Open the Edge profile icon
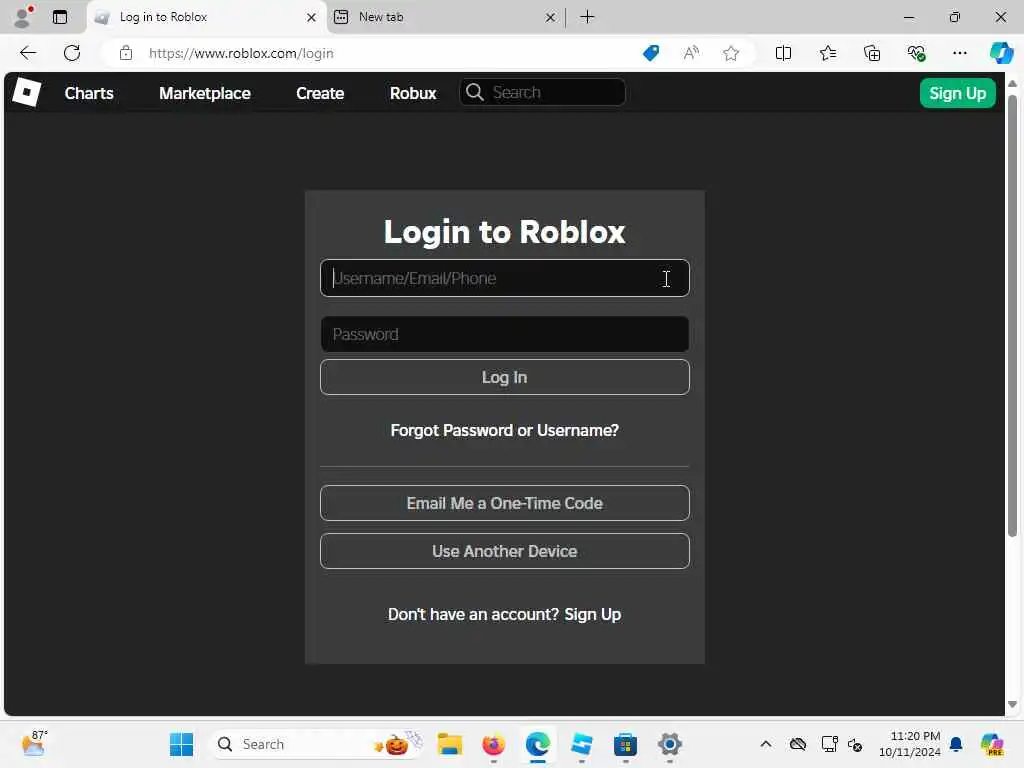This screenshot has height=768, width=1024. tap(23, 17)
